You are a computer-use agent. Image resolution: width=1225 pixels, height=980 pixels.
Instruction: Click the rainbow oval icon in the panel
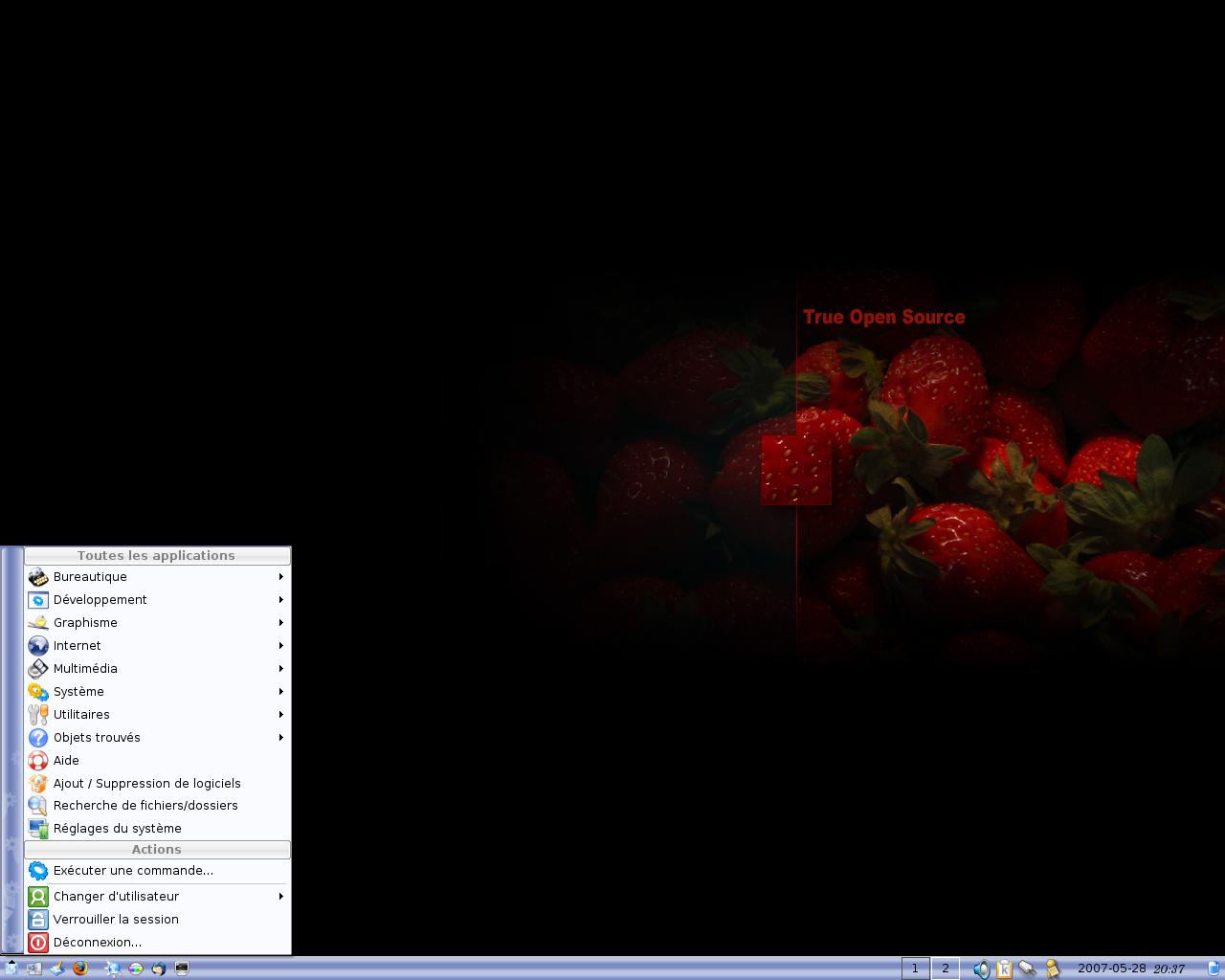(136, 969)
